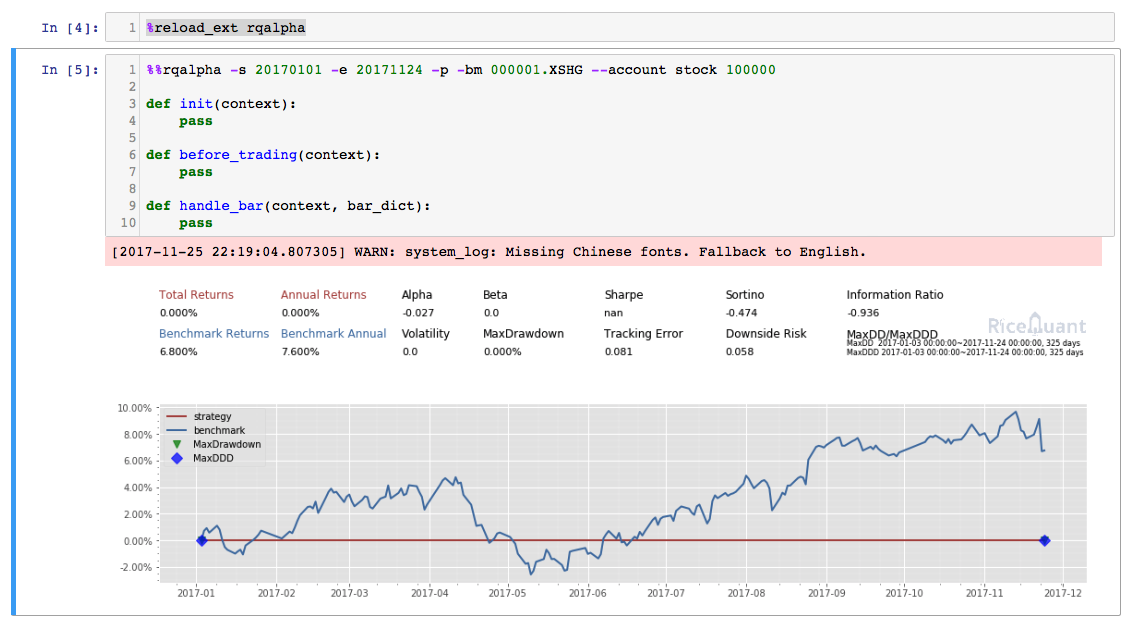Screen dimensions: 1136x627
Task: Click the 2017-12 x-axis label
Action: [x=1063, y=593]
